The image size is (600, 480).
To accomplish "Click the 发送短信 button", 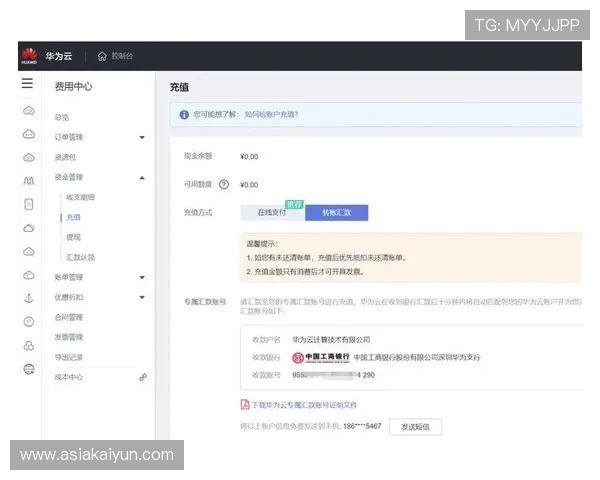I will tap(415, 427).
